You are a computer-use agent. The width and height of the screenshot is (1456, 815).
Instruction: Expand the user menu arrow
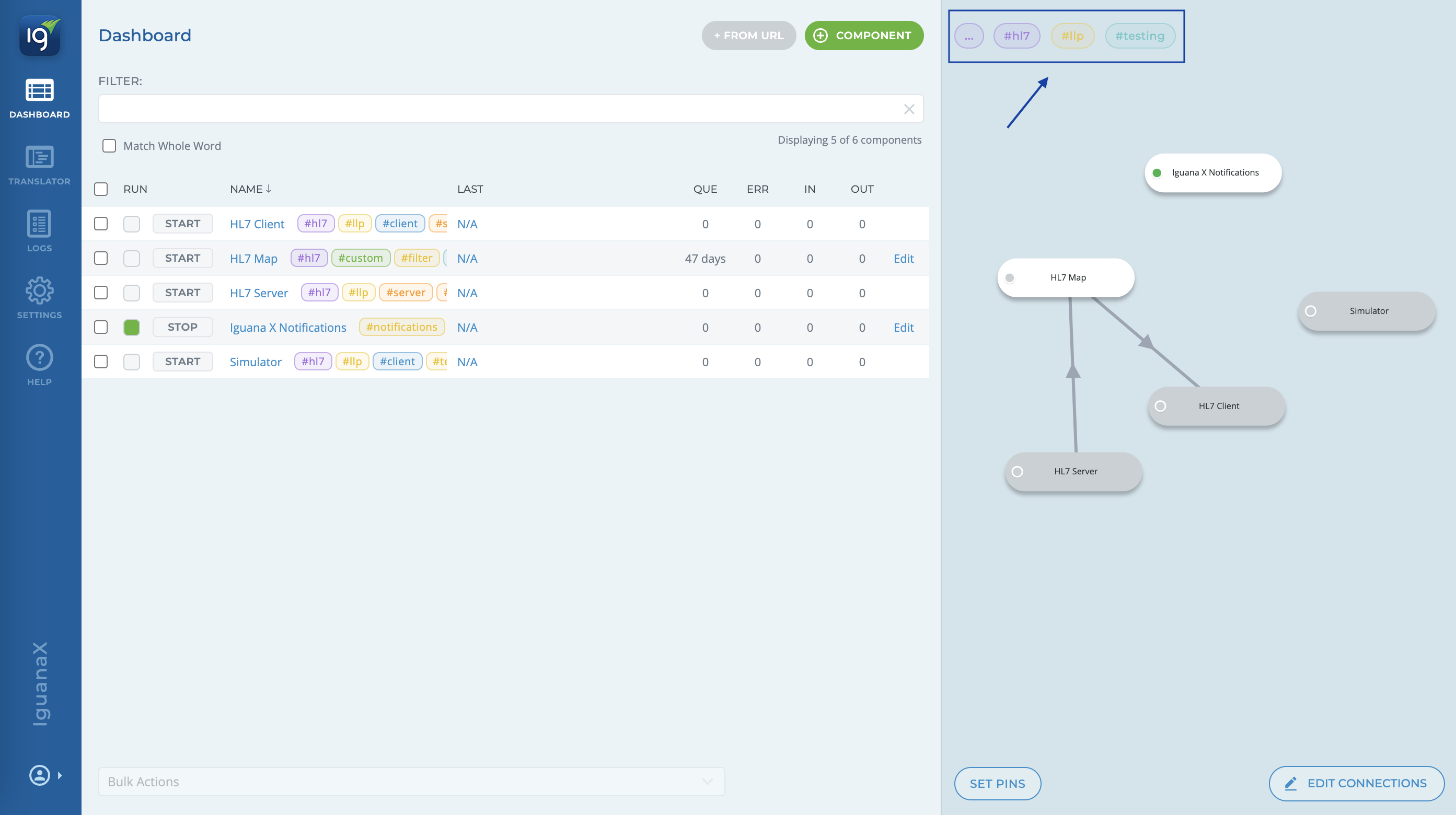pyautogui.click(x=60, y=775)
